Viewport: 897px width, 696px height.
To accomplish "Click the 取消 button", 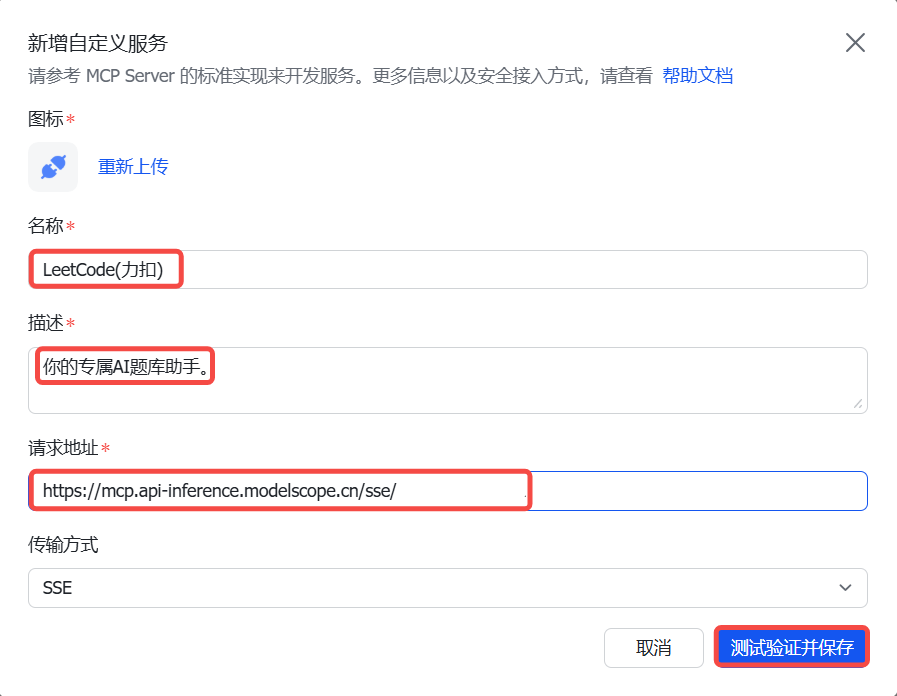I will pos(653,648).
